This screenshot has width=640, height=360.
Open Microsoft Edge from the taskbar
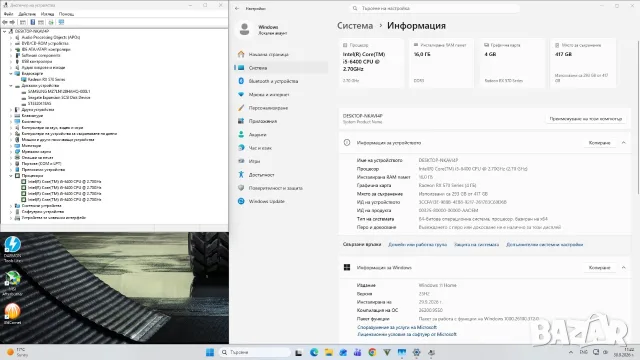pyautogui.click(x=314, y=352)
